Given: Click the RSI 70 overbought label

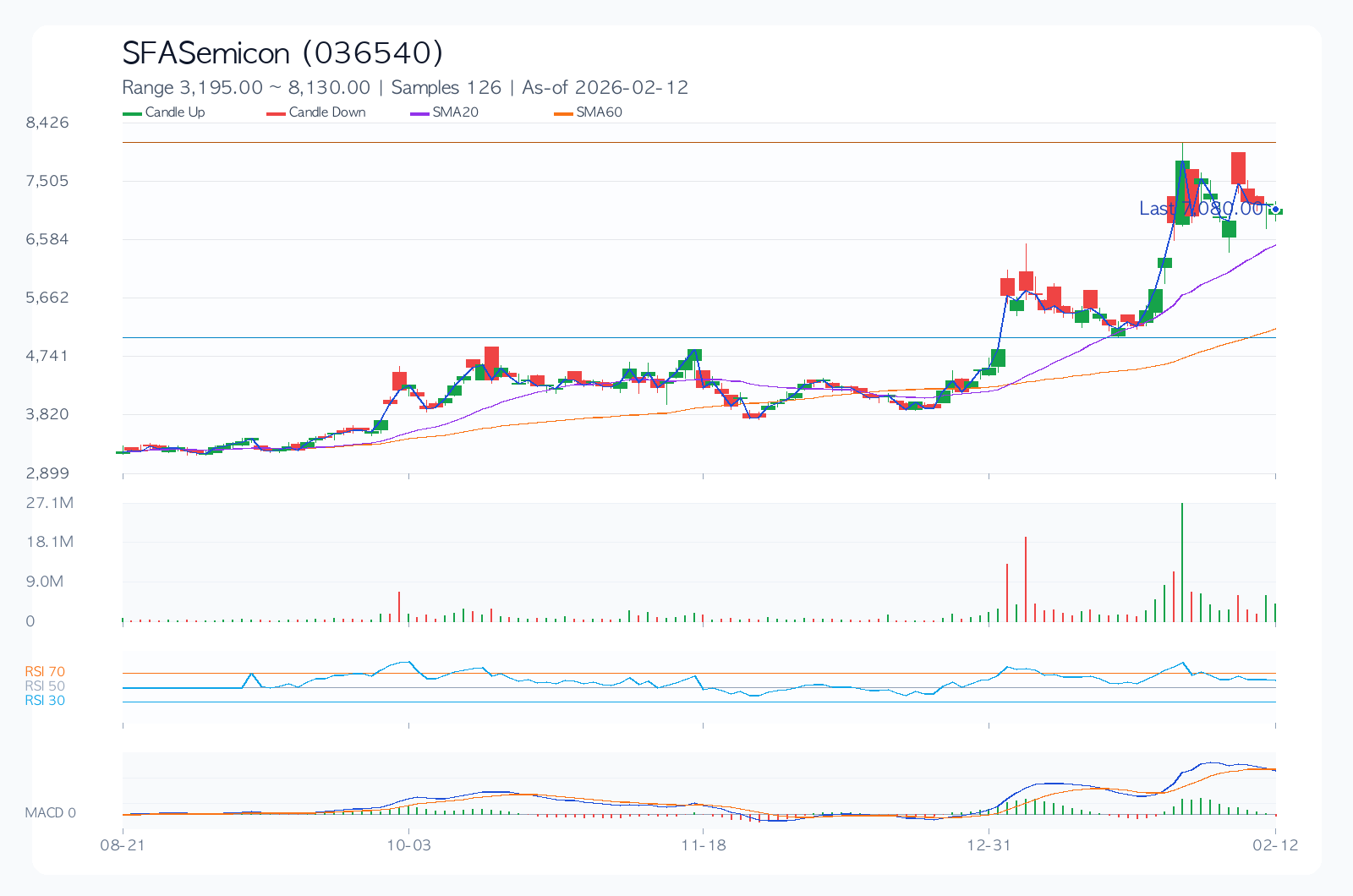Looking at the screenshot, I should [45, 672].
